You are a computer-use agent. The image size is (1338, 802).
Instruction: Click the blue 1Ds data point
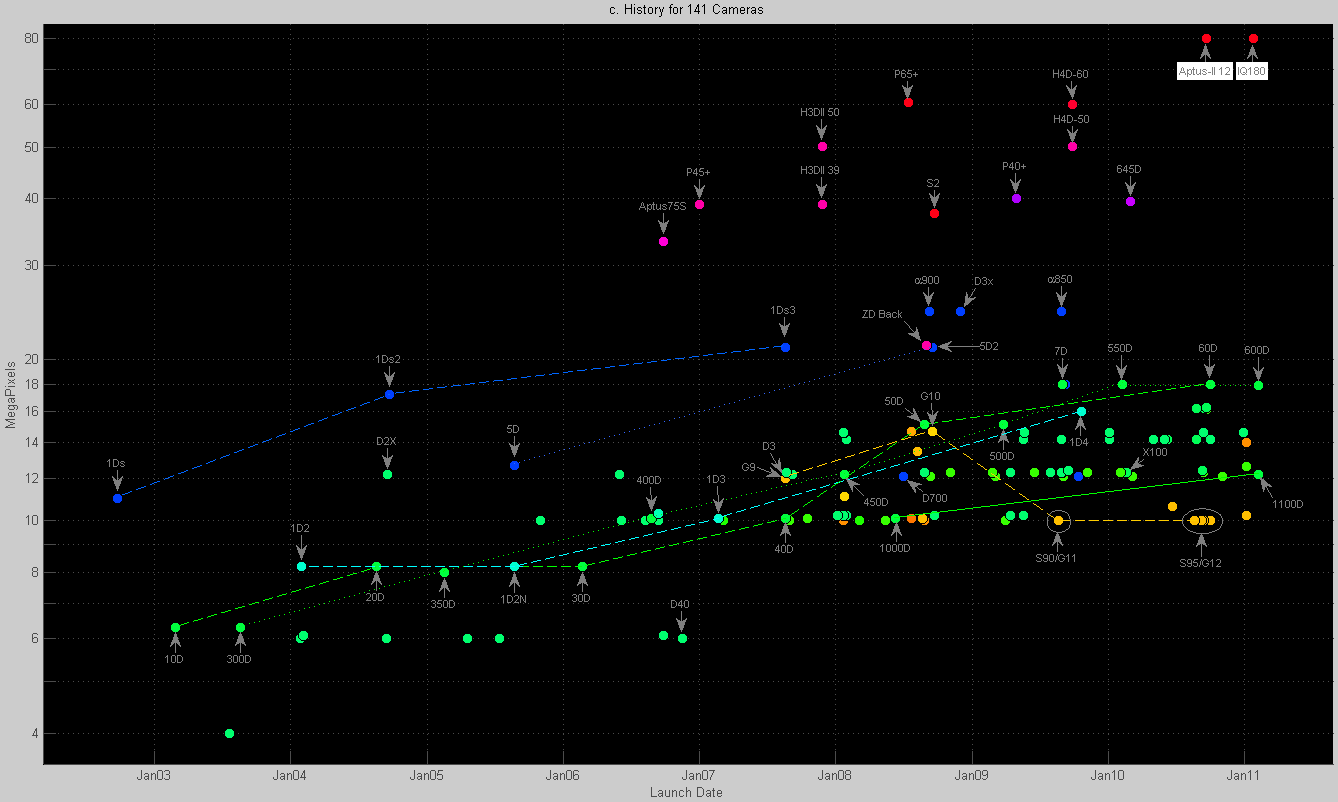coord(117,498)
